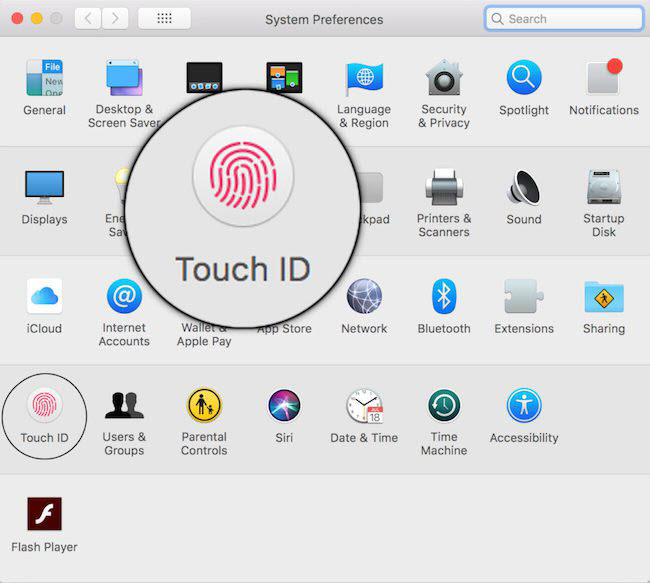Viewport: 650px width, 583px height.
Task: Open Mission Control preferences icon
Action: click(284, 77)
